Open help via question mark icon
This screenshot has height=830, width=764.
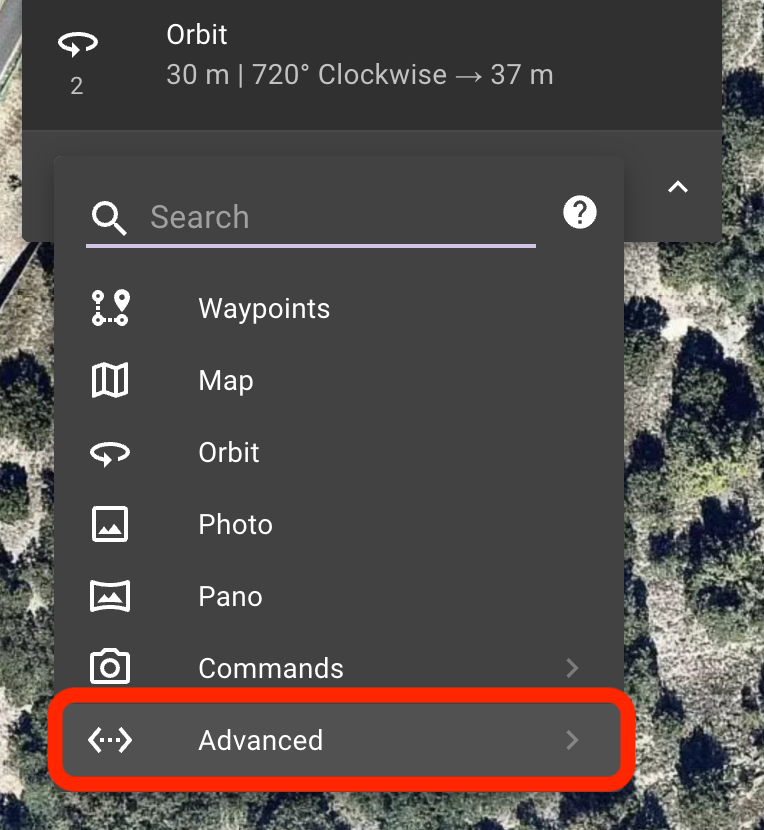[580, 212]
